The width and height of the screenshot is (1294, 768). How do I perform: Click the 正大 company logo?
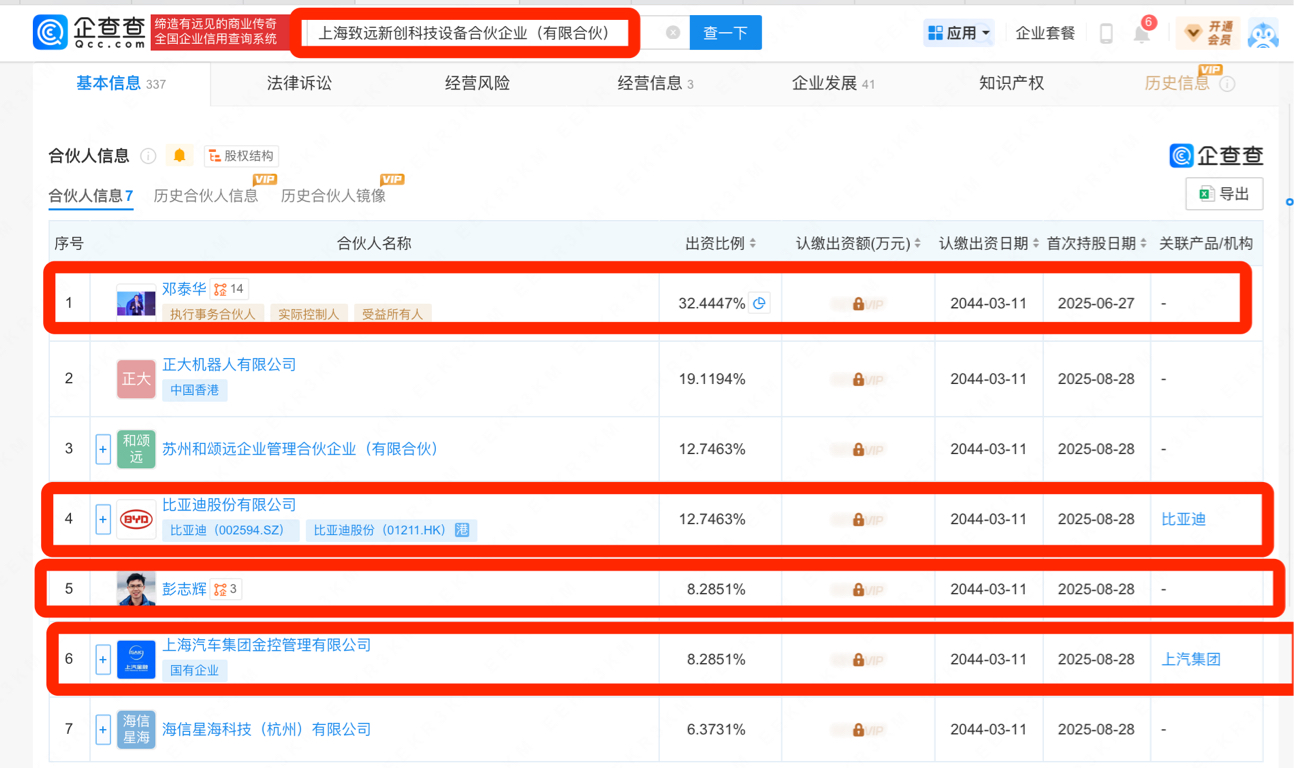[x=136, y=379]
